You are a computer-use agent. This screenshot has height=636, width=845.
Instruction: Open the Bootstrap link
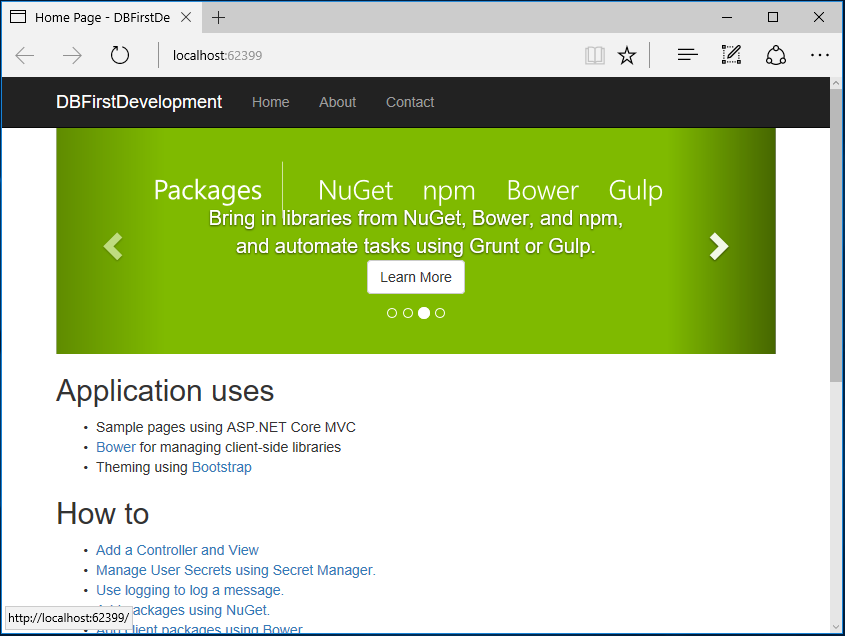click(221, 467)
